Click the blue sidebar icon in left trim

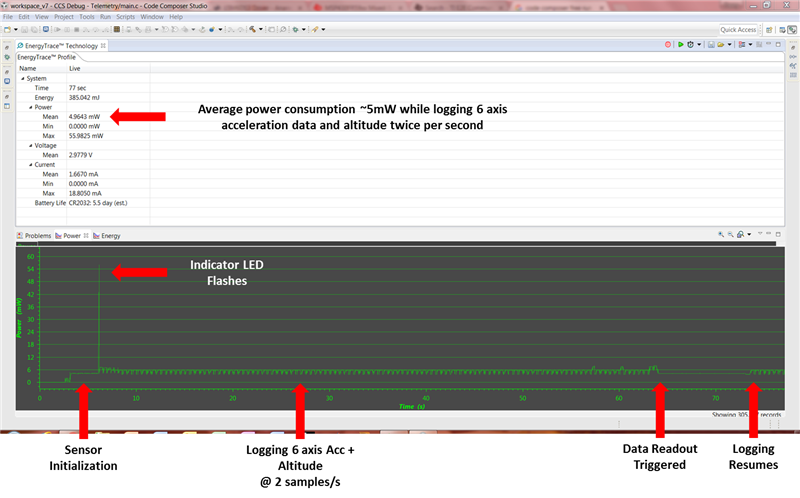[7, 81]
